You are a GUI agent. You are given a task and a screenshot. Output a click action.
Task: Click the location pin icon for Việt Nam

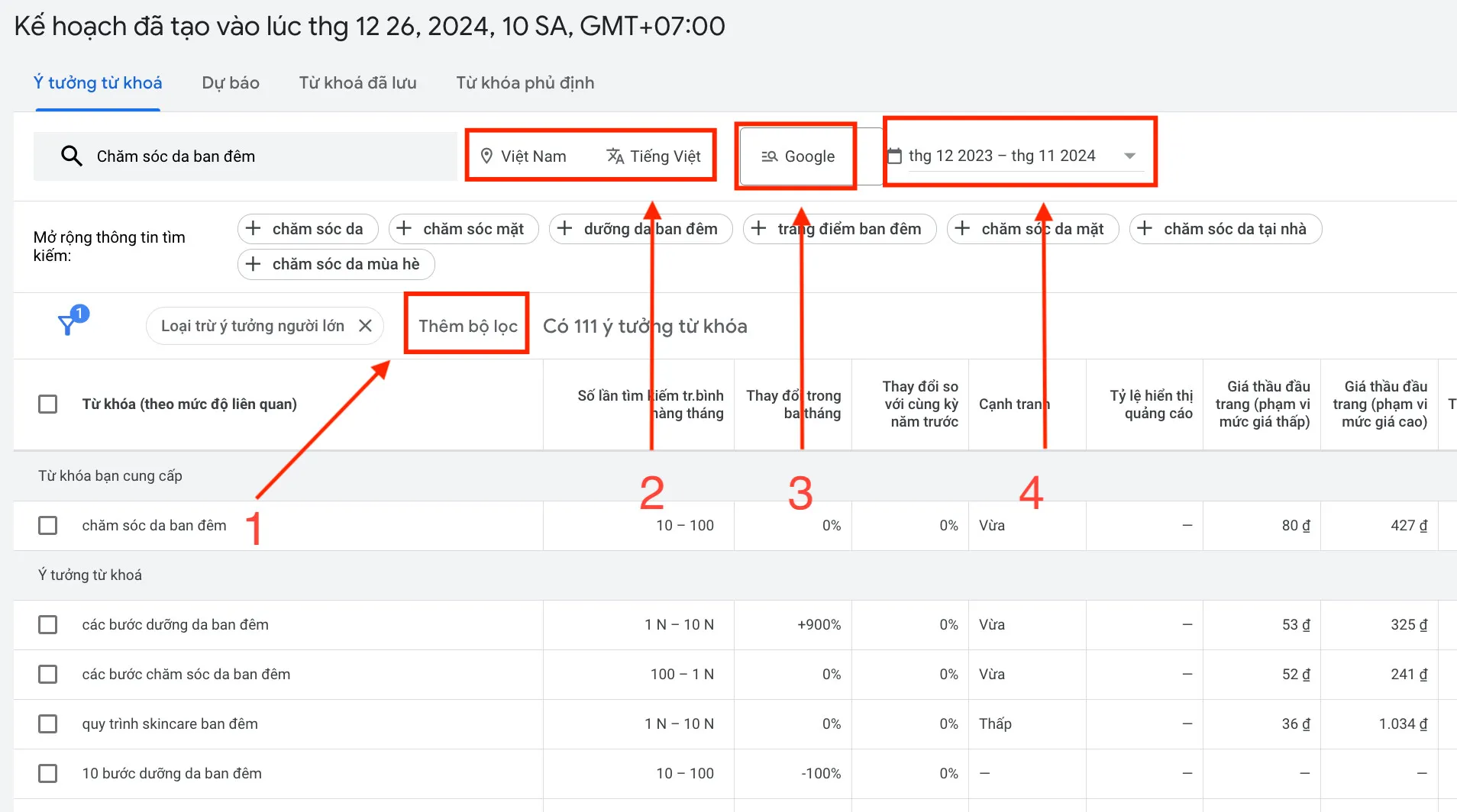click(486, 156)
